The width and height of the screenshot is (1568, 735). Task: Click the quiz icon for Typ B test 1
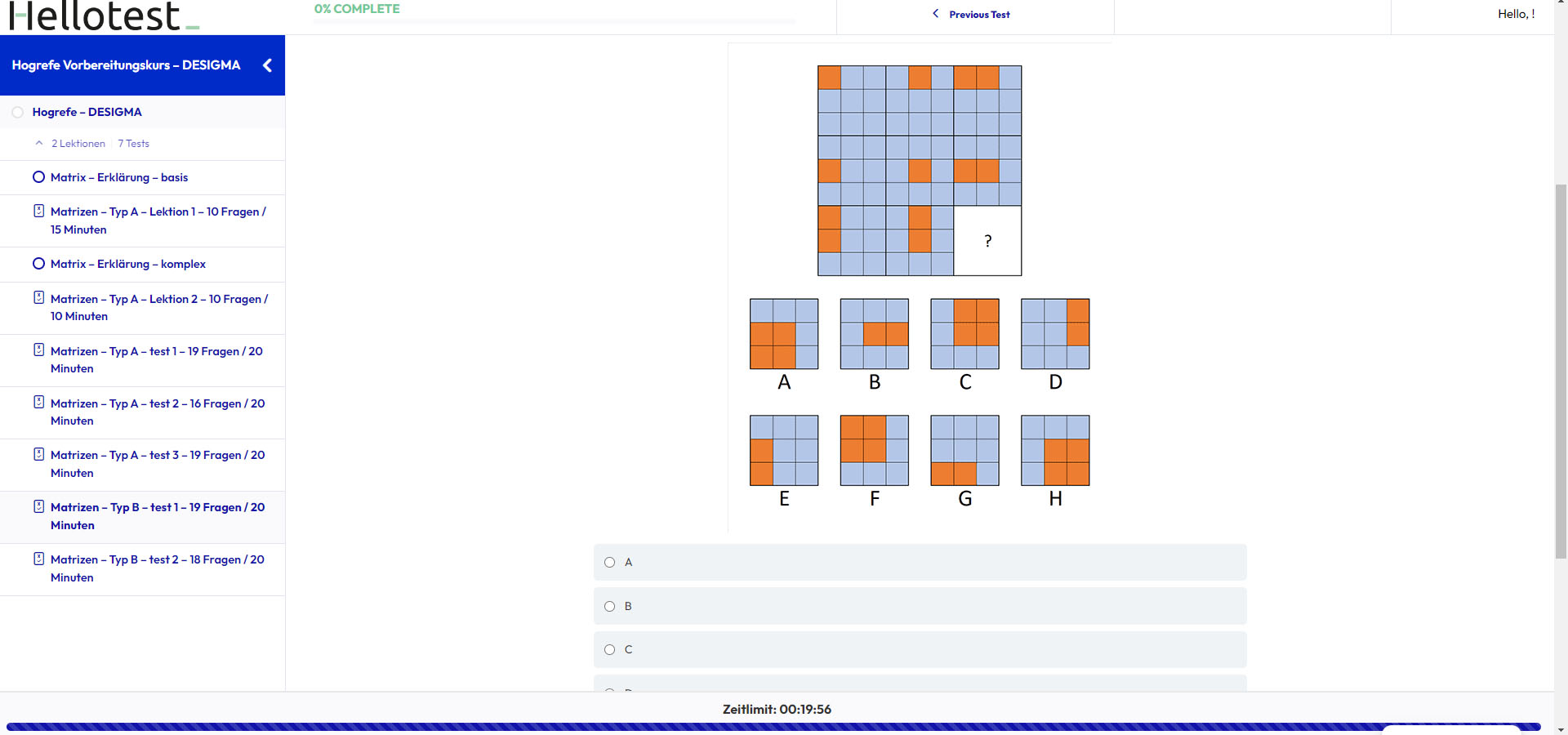38,506
